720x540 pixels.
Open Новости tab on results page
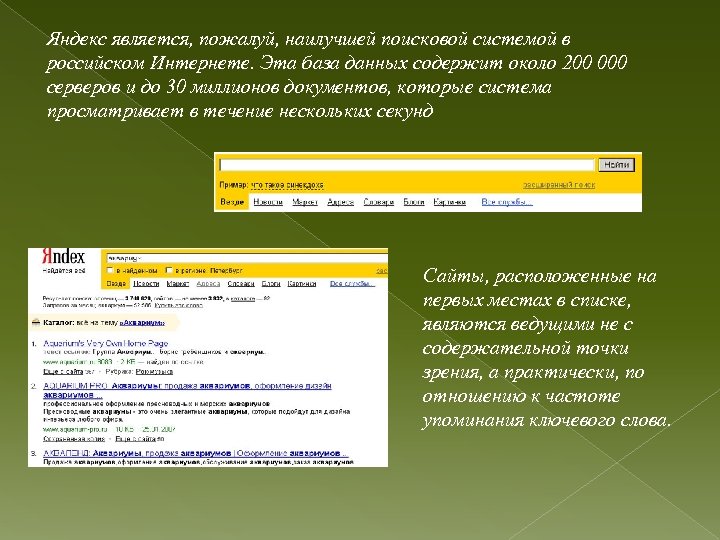tap(146, 284)
